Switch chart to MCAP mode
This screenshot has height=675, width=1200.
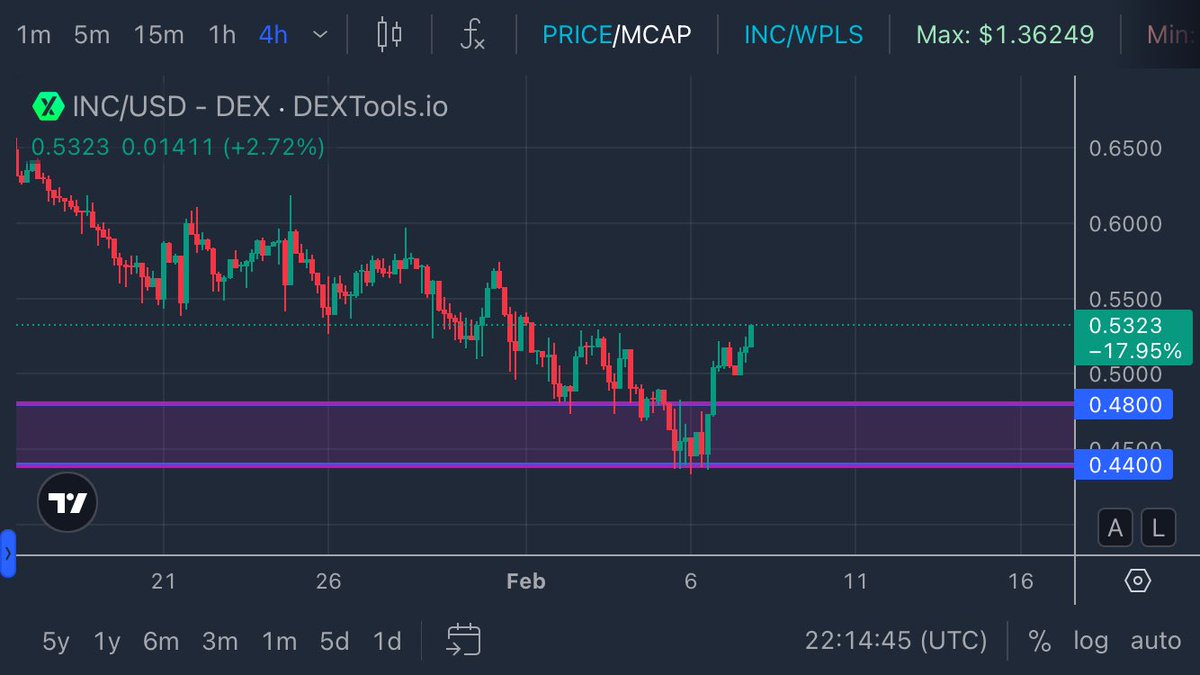655,35
